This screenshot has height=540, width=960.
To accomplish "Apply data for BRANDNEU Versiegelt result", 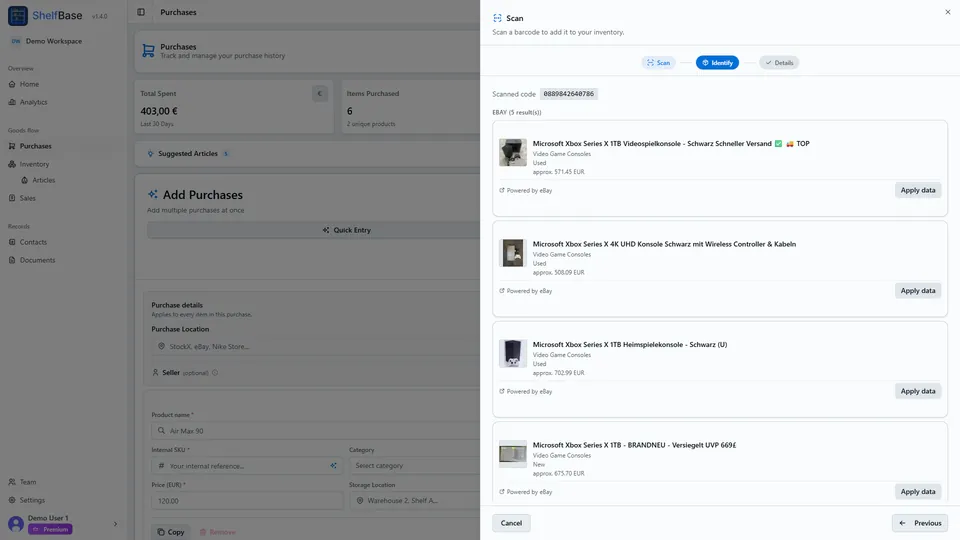I will [918, 492].
